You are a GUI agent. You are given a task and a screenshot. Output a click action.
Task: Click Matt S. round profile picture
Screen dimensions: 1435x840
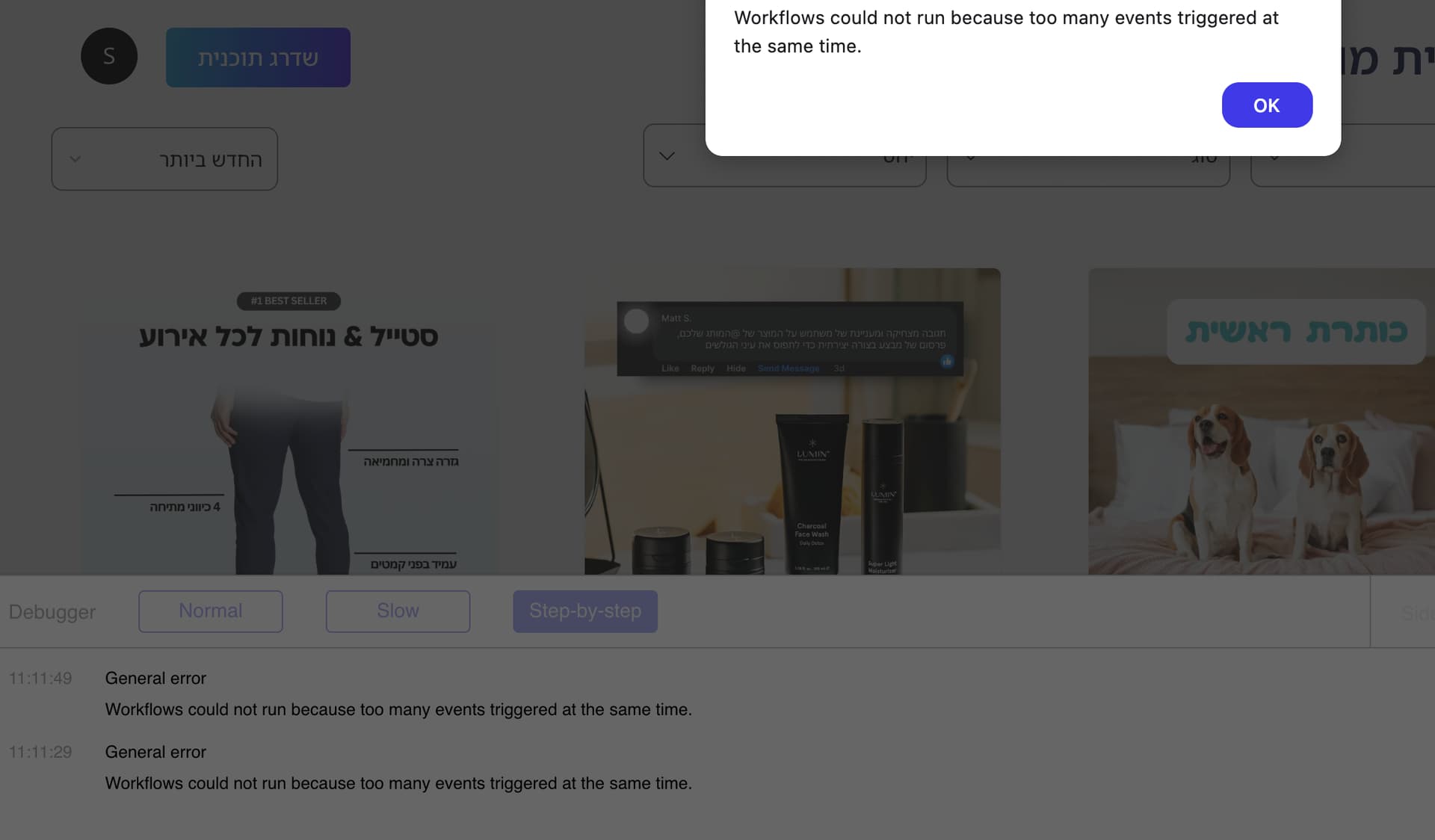click(x=637, y=321)
